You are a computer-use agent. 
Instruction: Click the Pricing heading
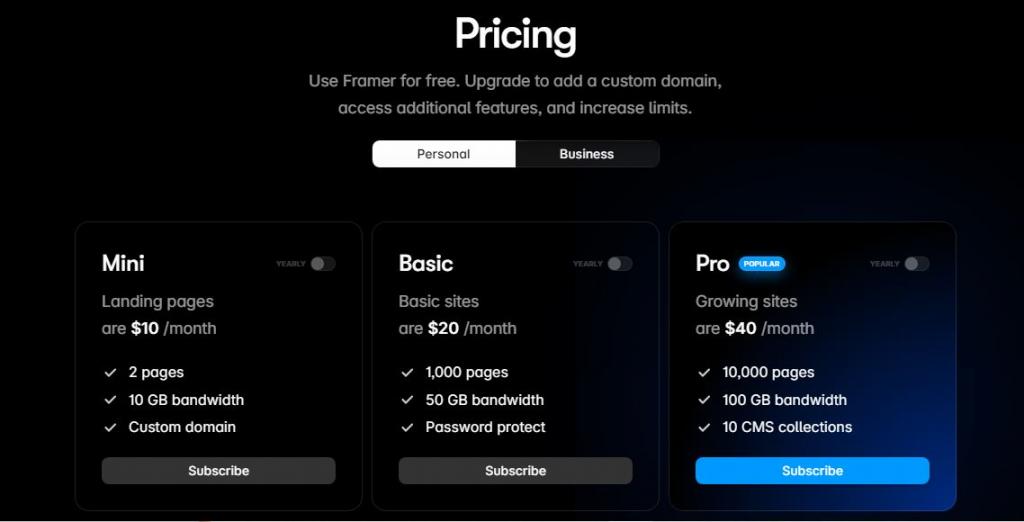pyautogui.click(x=515, y=35)
